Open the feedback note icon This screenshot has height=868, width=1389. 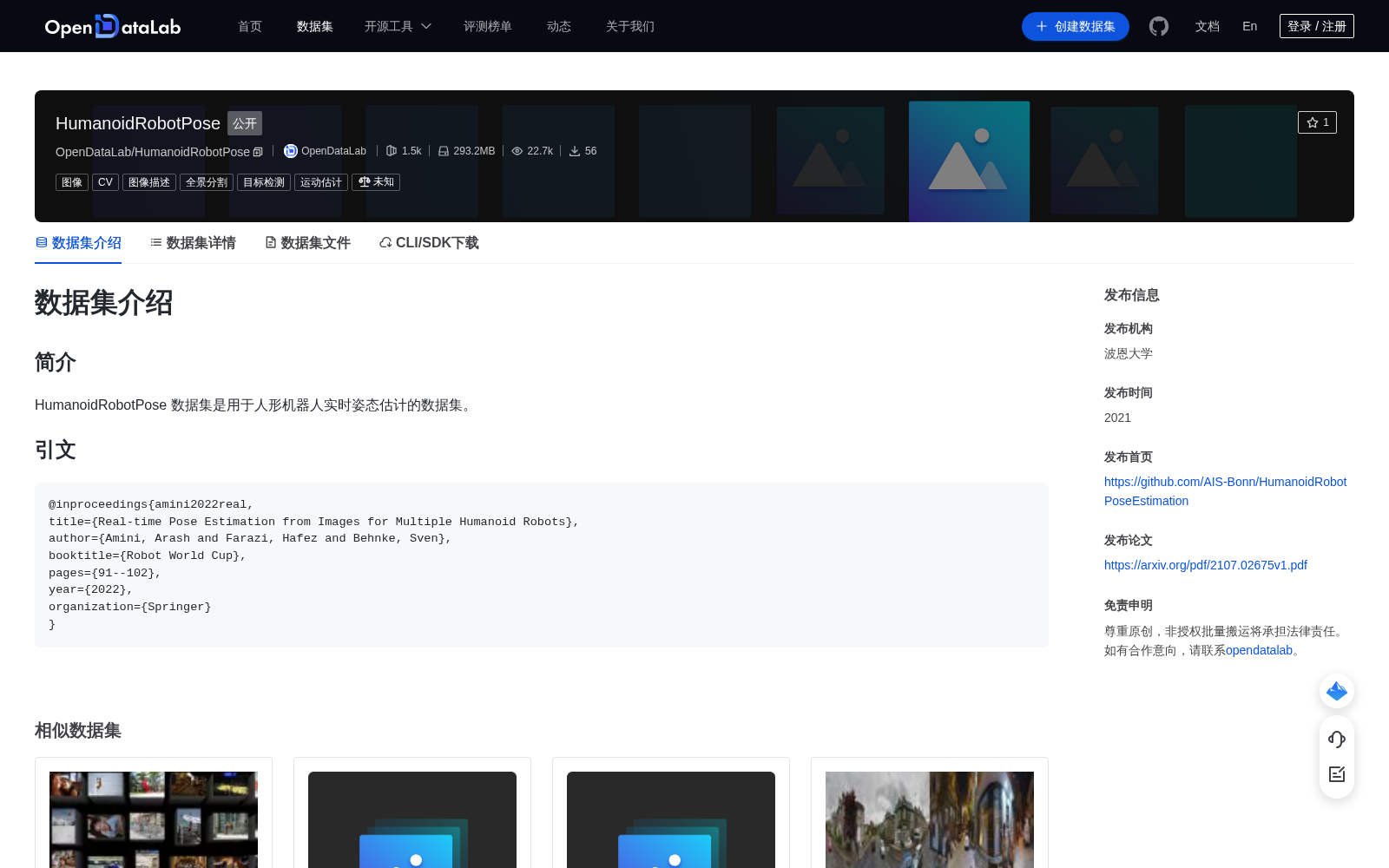1337,774
